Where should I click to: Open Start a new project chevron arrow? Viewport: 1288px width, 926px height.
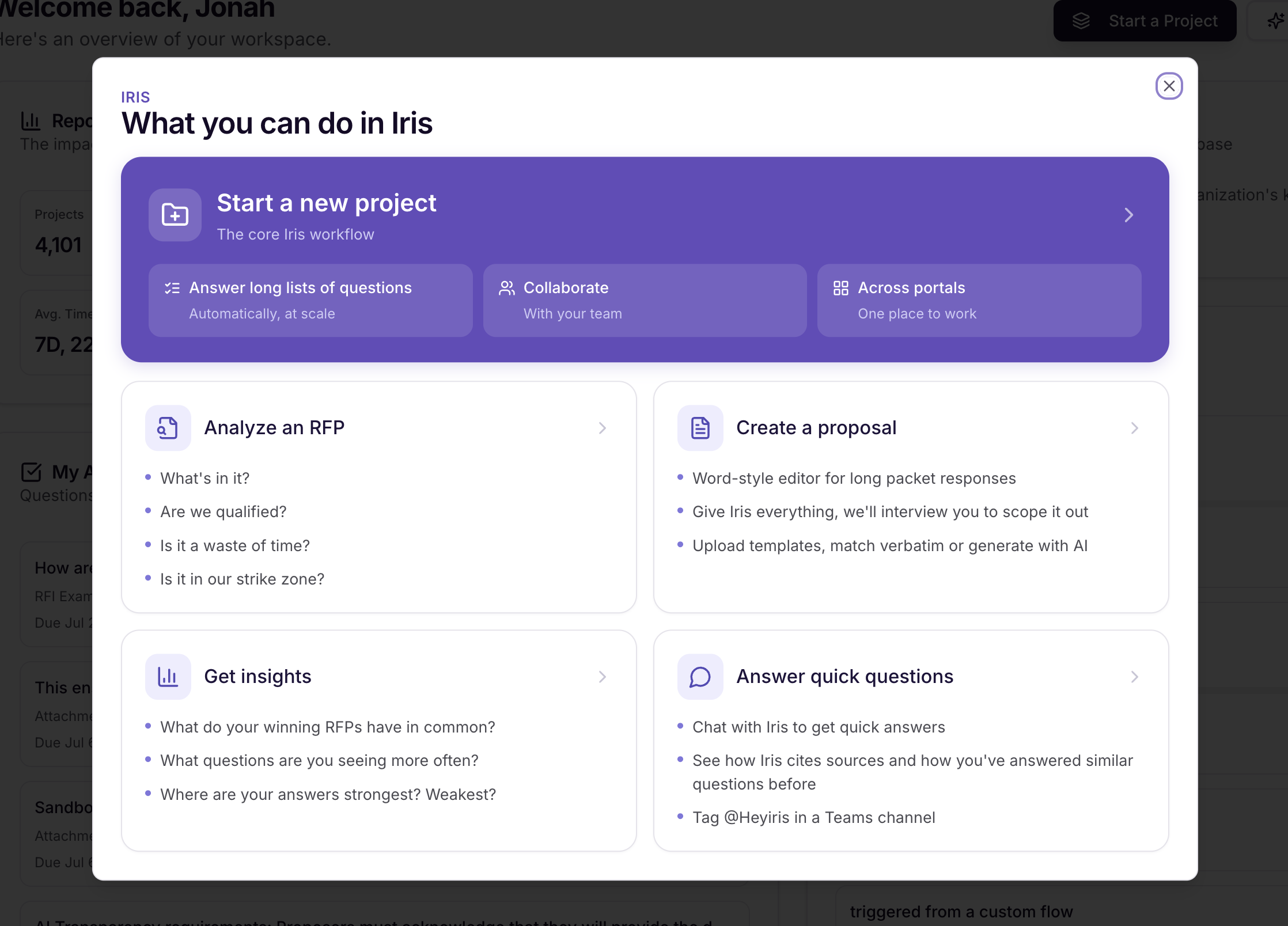(1128, 215)
